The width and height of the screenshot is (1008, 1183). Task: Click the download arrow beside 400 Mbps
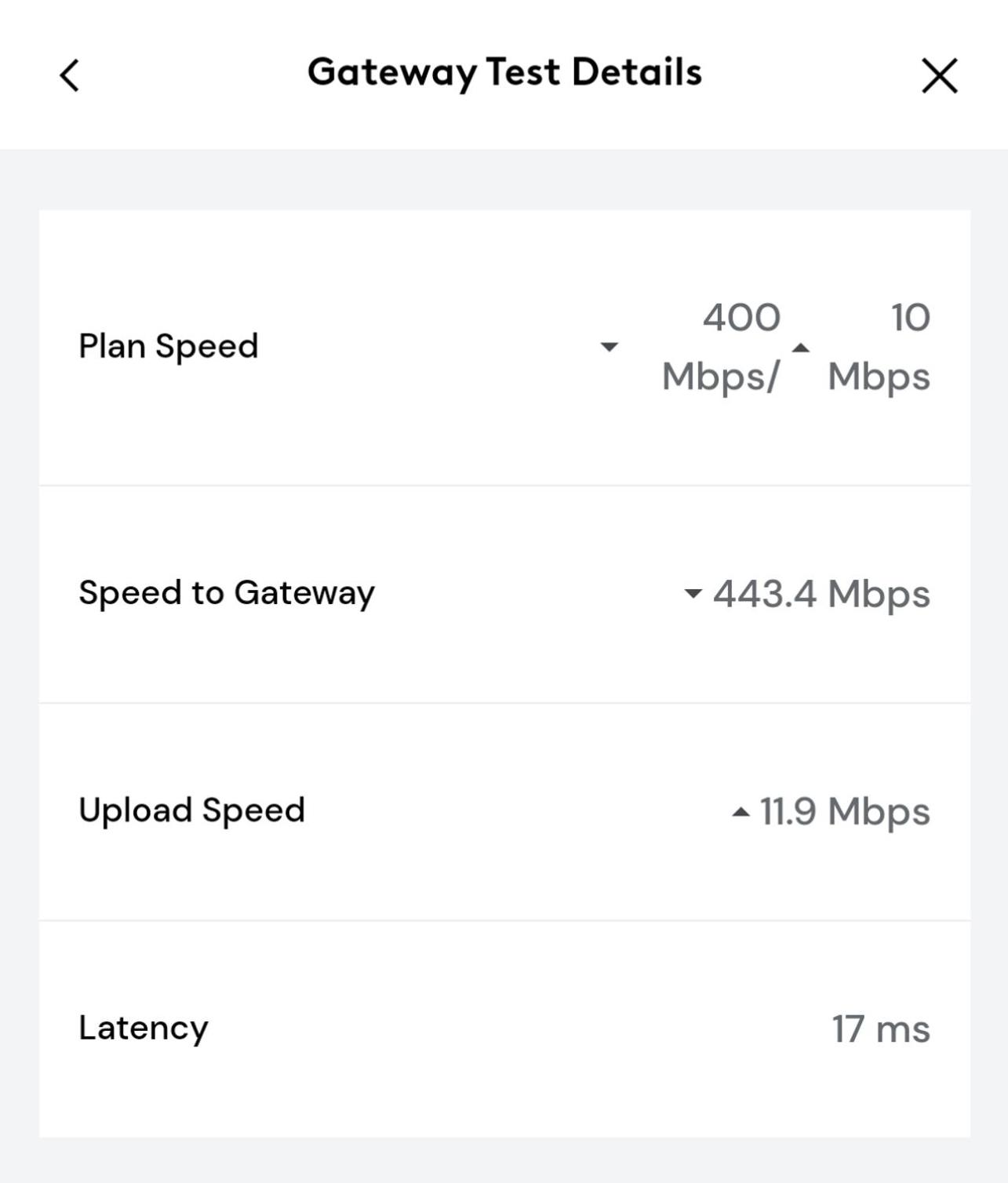click(610, 347)
